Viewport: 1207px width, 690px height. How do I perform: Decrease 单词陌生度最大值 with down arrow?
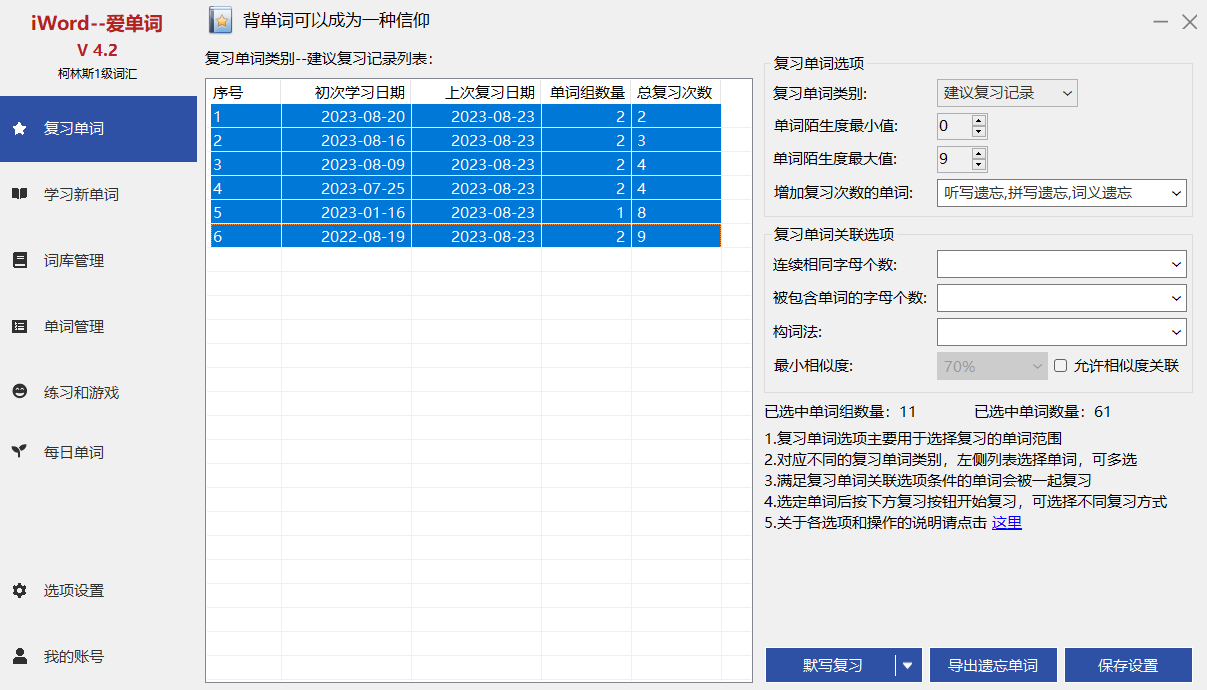click(x=978, y=165)
